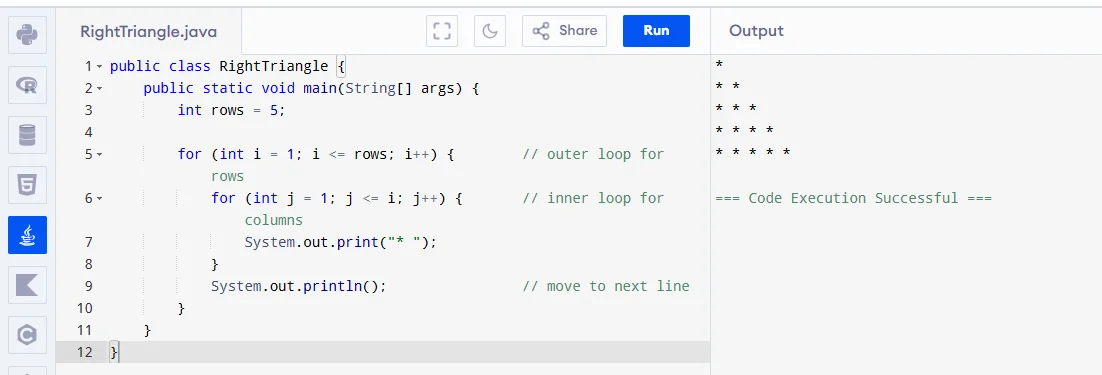The height and width of the screenshot is (375, 1102).
Task: Select the Output panel header
Action: click(x=756, y=31)
